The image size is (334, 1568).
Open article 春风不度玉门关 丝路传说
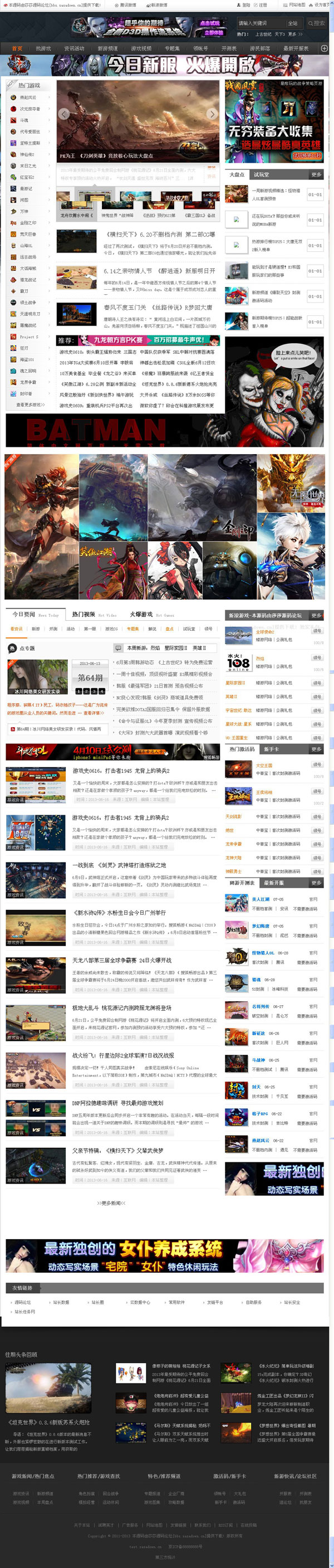(x=158, y=308)
